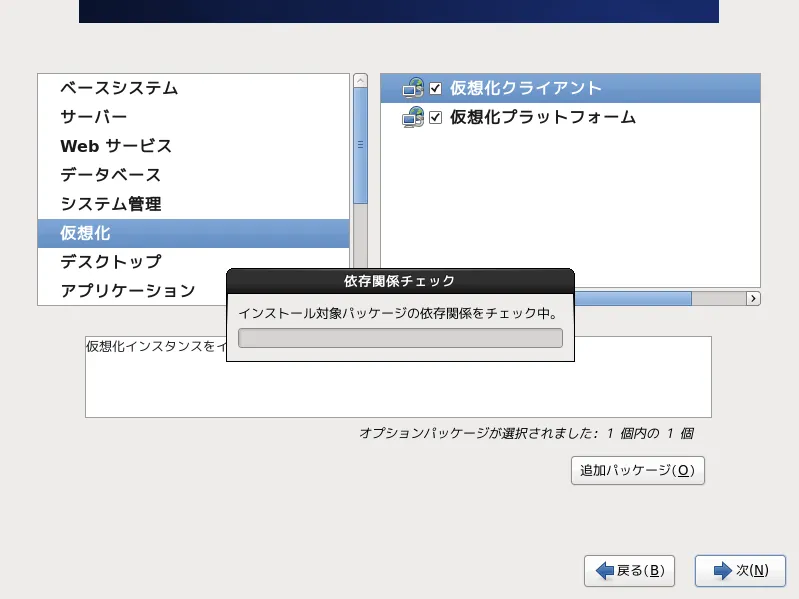Click the オプションパッケージが選択されました status text
The width and height of the screenshot is (799, 599).
(526, 433)
